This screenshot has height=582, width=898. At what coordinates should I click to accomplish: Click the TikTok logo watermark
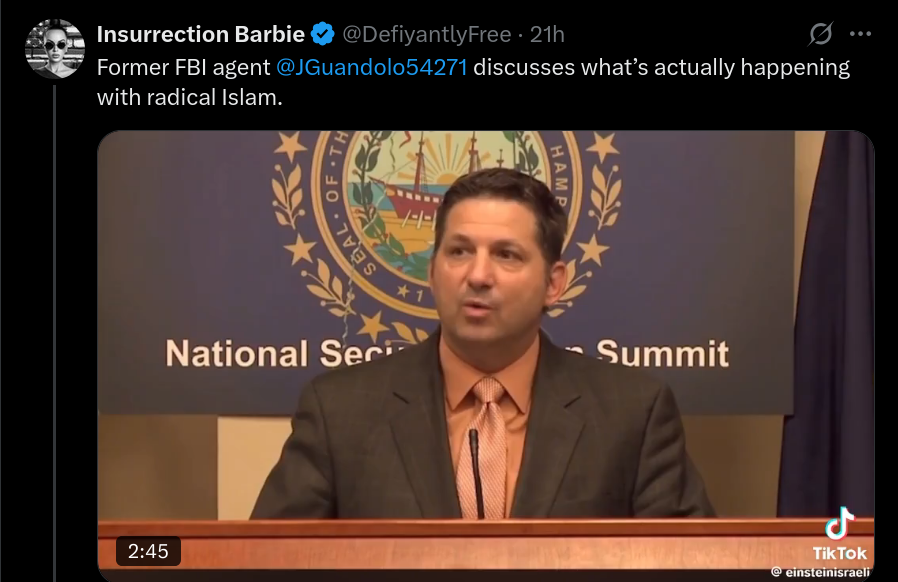(840, 534)
